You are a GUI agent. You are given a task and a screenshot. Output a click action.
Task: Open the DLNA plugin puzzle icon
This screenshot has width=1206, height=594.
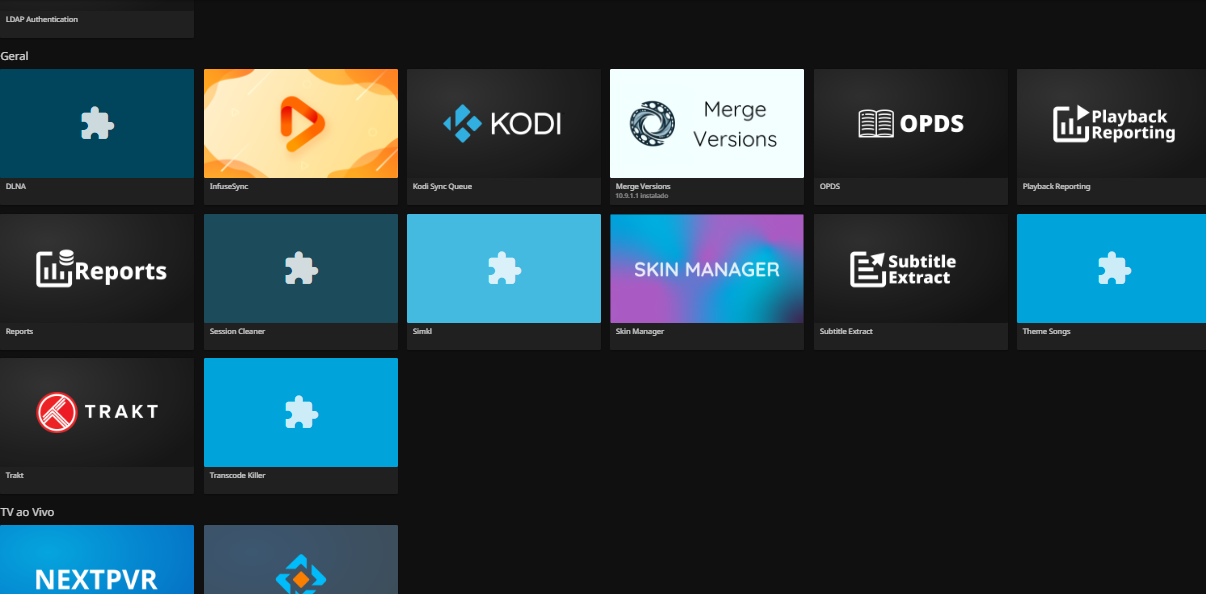click(97, 123)
